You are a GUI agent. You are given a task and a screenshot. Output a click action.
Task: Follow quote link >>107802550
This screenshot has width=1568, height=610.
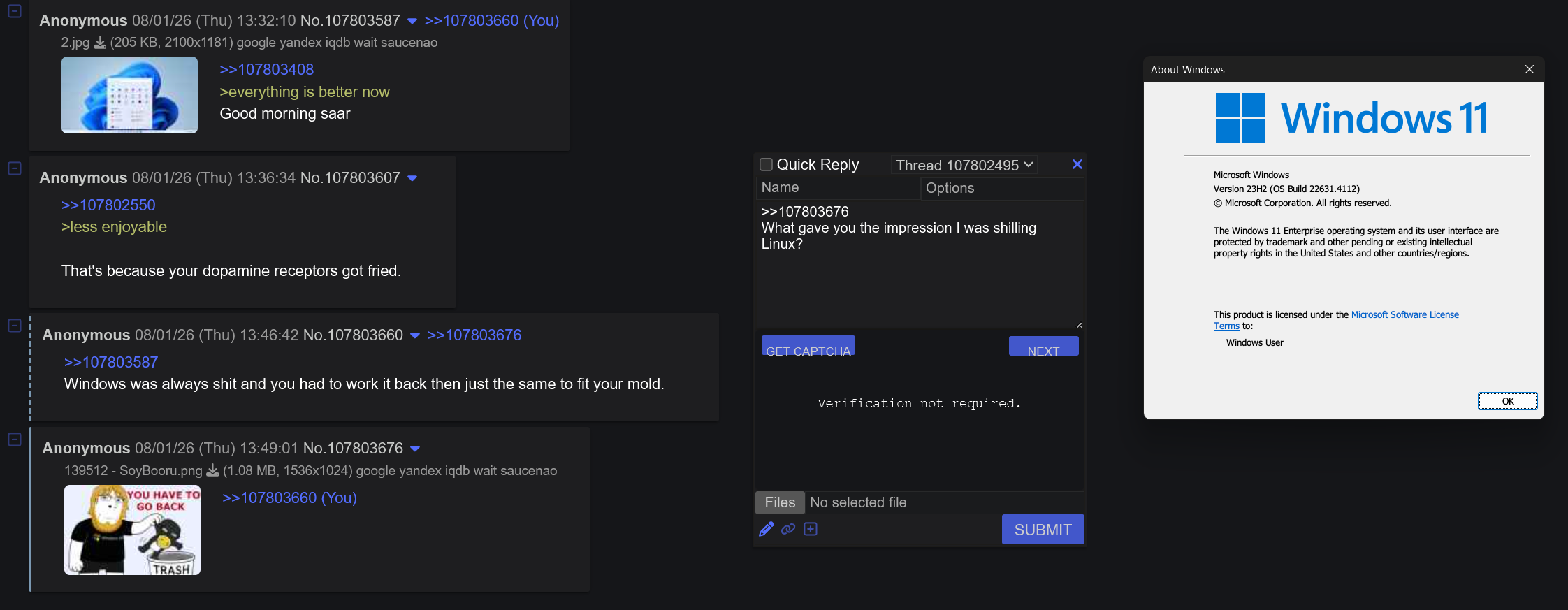(108, 205)
